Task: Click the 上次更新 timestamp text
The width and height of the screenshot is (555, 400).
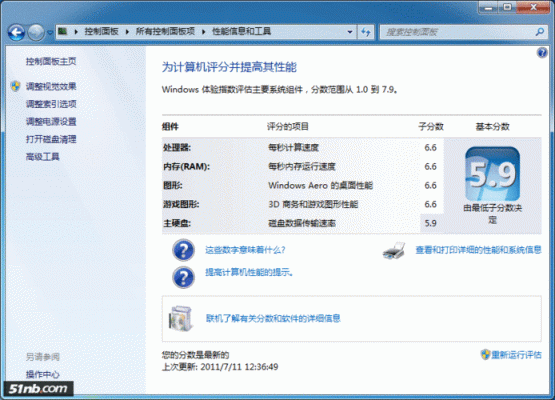Action: (220, 367)
